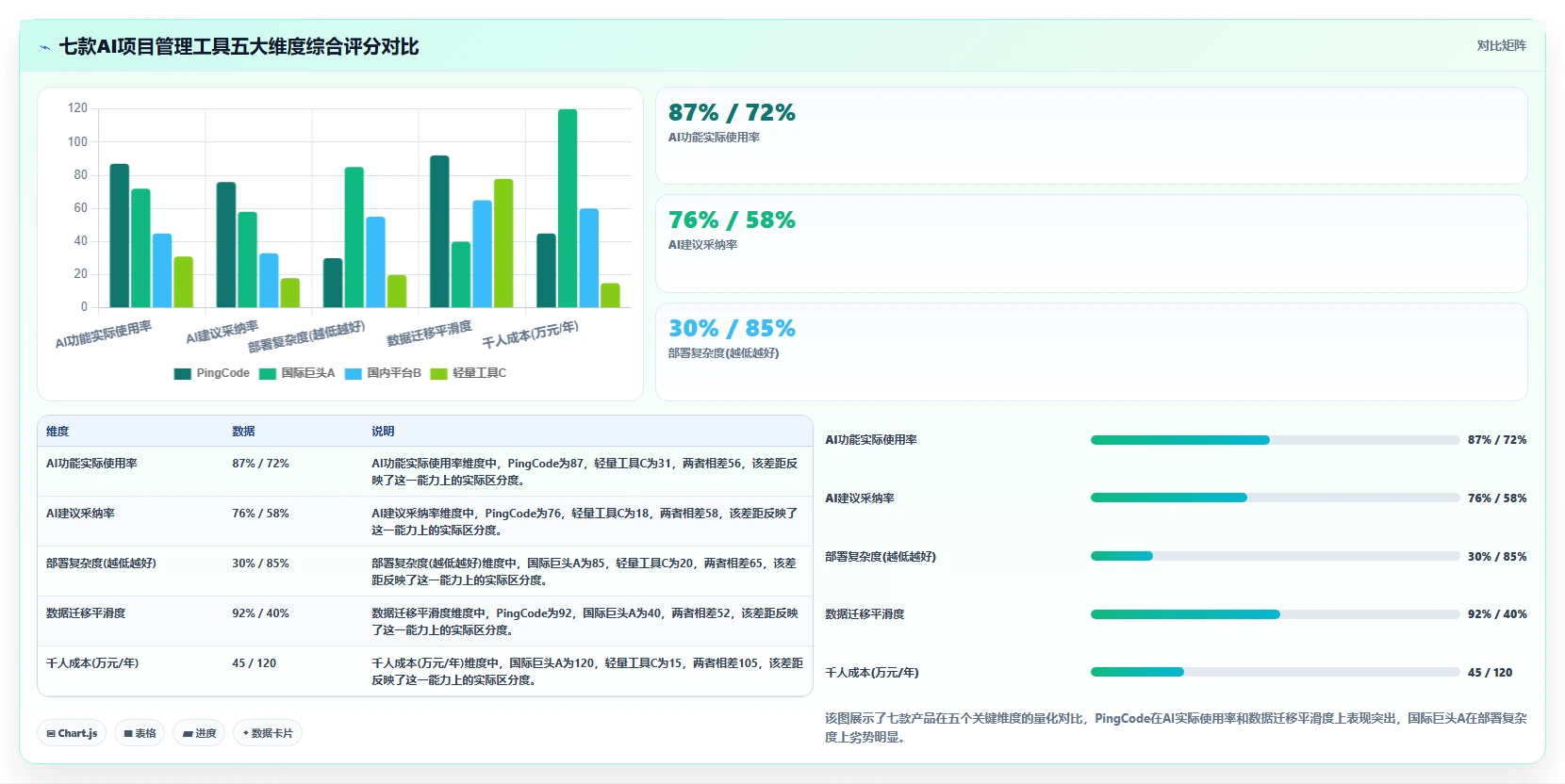Click the AI功能实际使用率 progress bar
The height and width of the screenshot is (784, 1565).
pos(1275,440)
